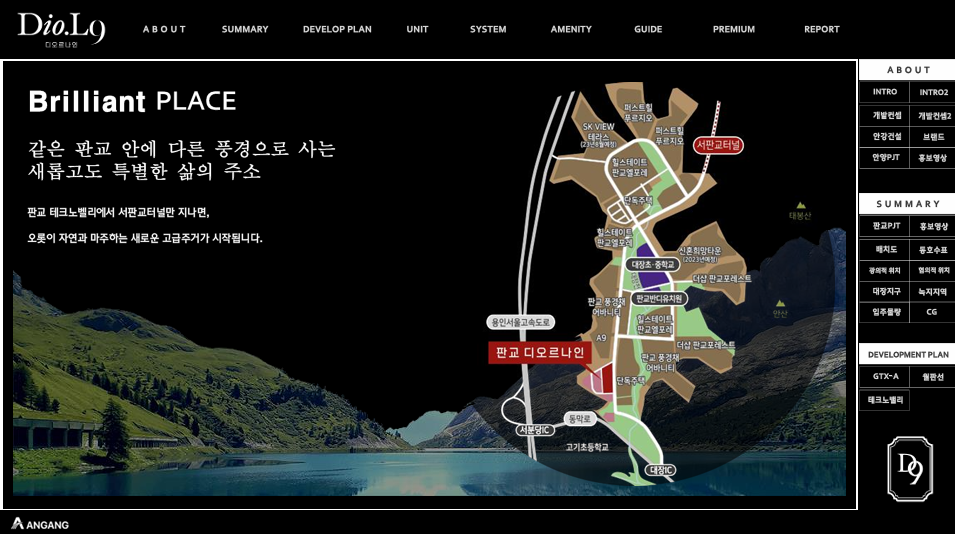
Task: Open the 판교PJT page
Action: pyautogui.click(x=884, y=226)
